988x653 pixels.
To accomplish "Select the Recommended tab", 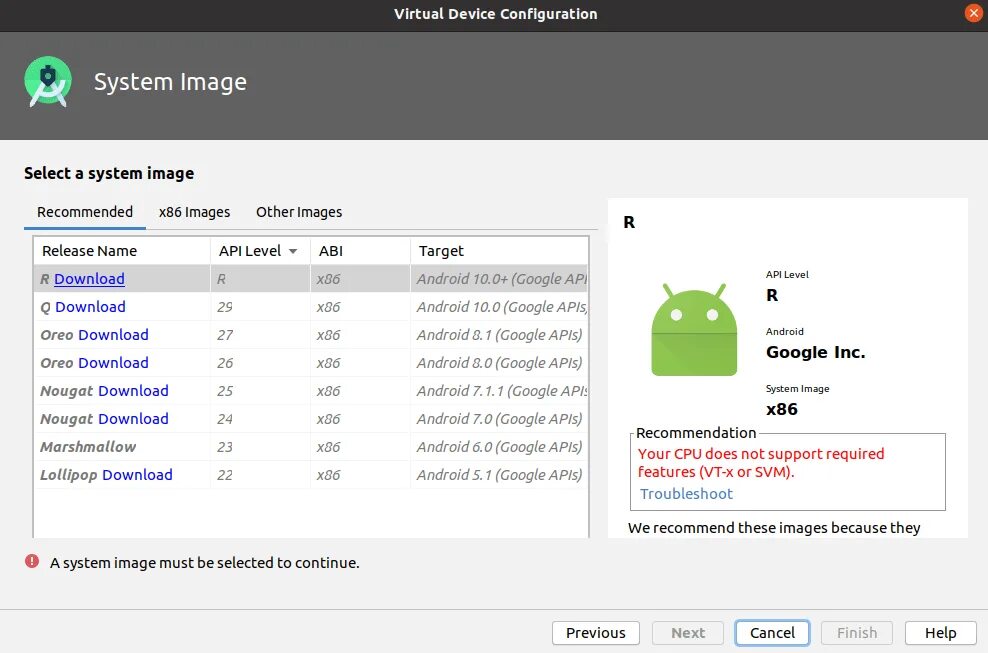I will [85, 212].
